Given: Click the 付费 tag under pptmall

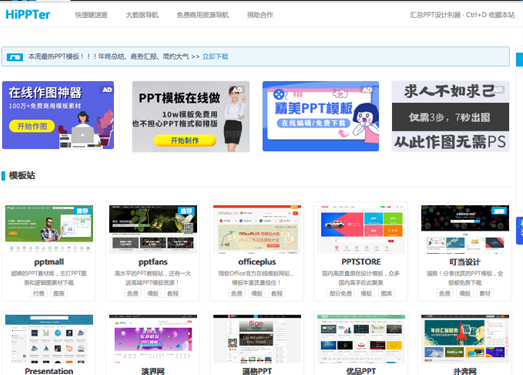Looking at the screenshot, I should pos(39,293).
